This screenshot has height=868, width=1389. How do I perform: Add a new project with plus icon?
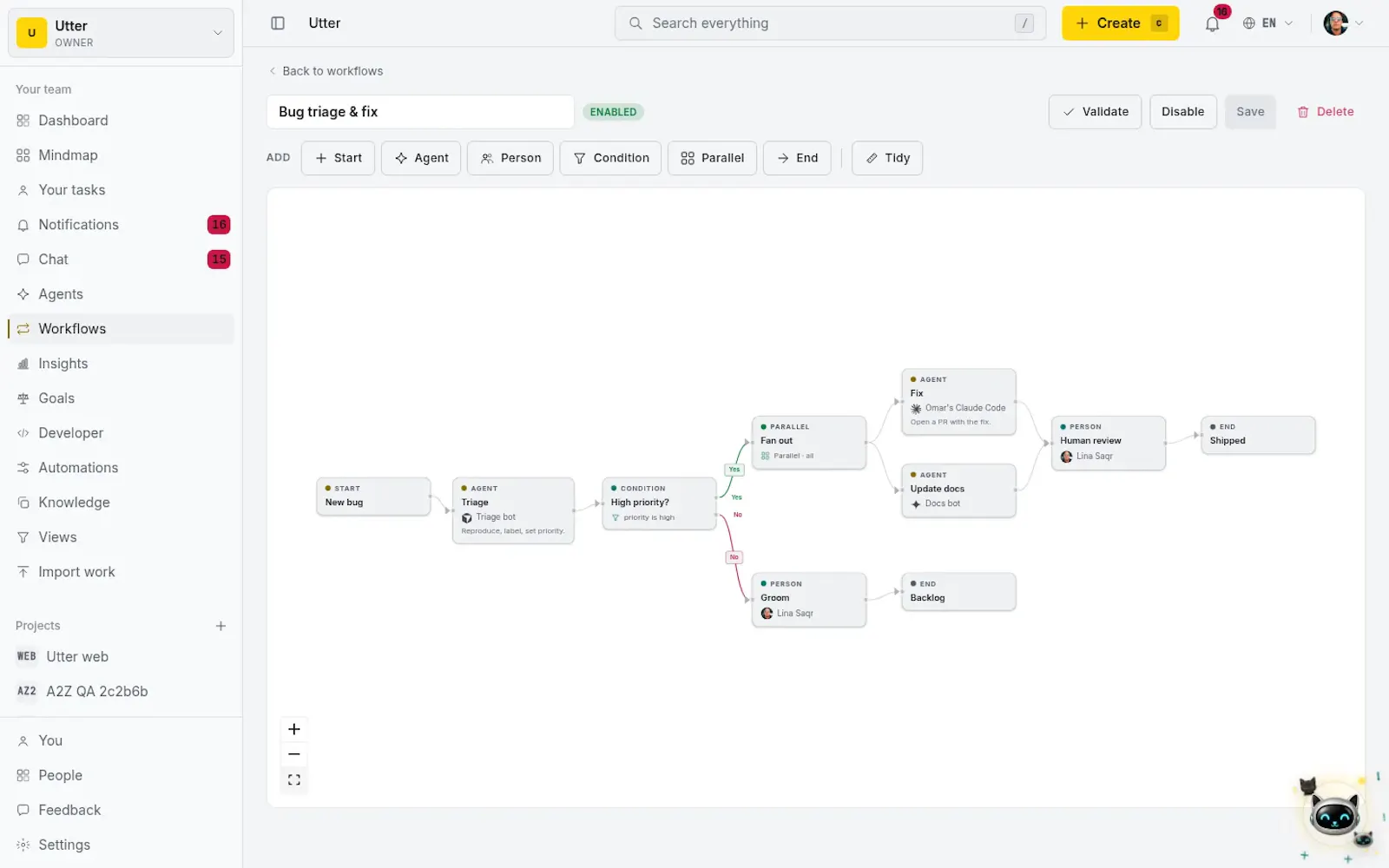click(221, 626)
